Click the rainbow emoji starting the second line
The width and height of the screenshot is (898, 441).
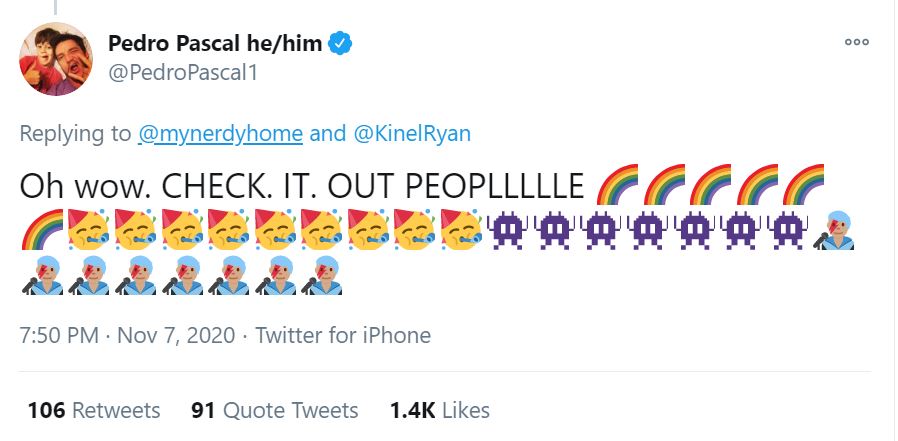(42, 231)
